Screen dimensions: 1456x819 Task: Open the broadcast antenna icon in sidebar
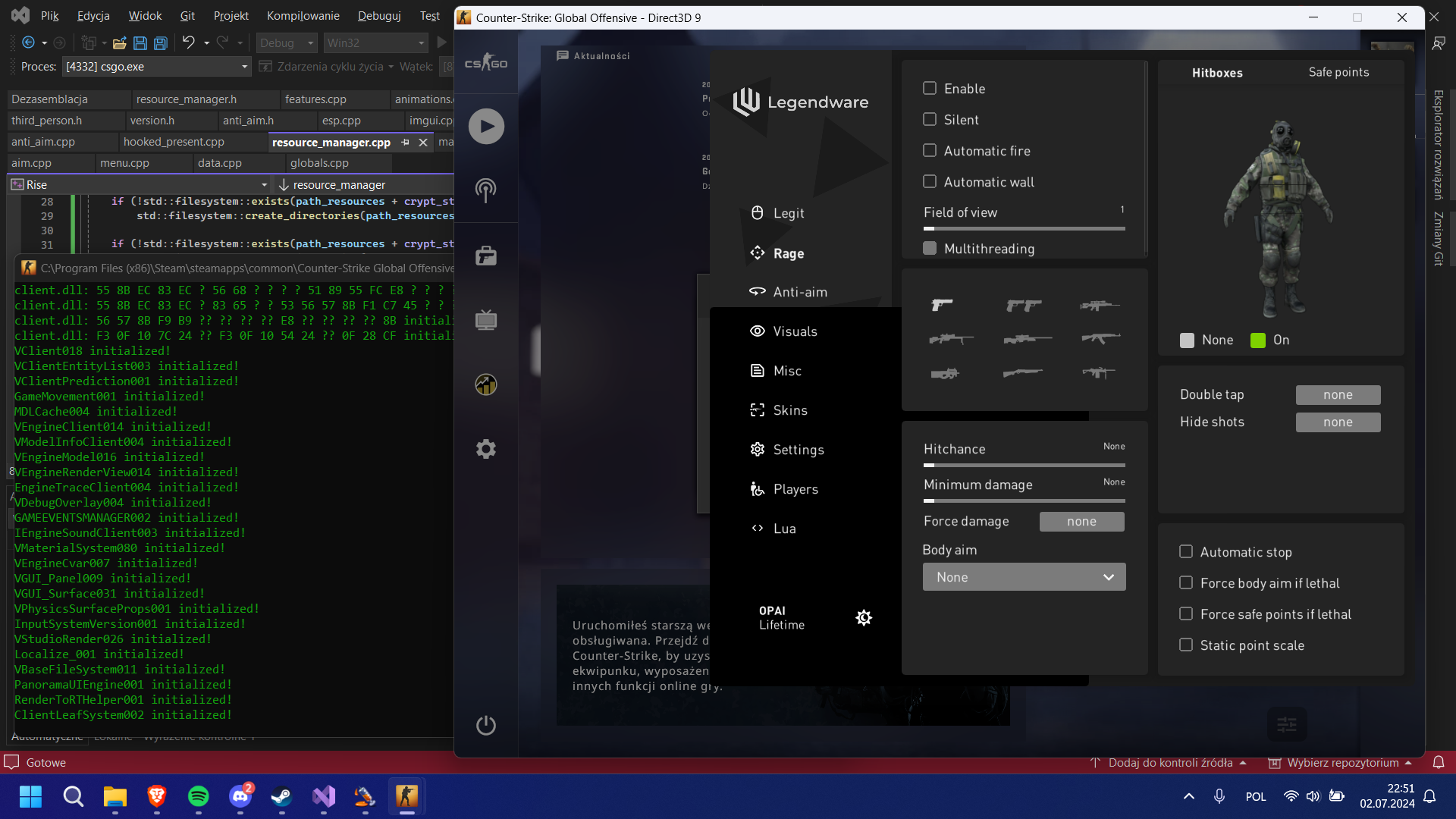(x=486, y=190)
